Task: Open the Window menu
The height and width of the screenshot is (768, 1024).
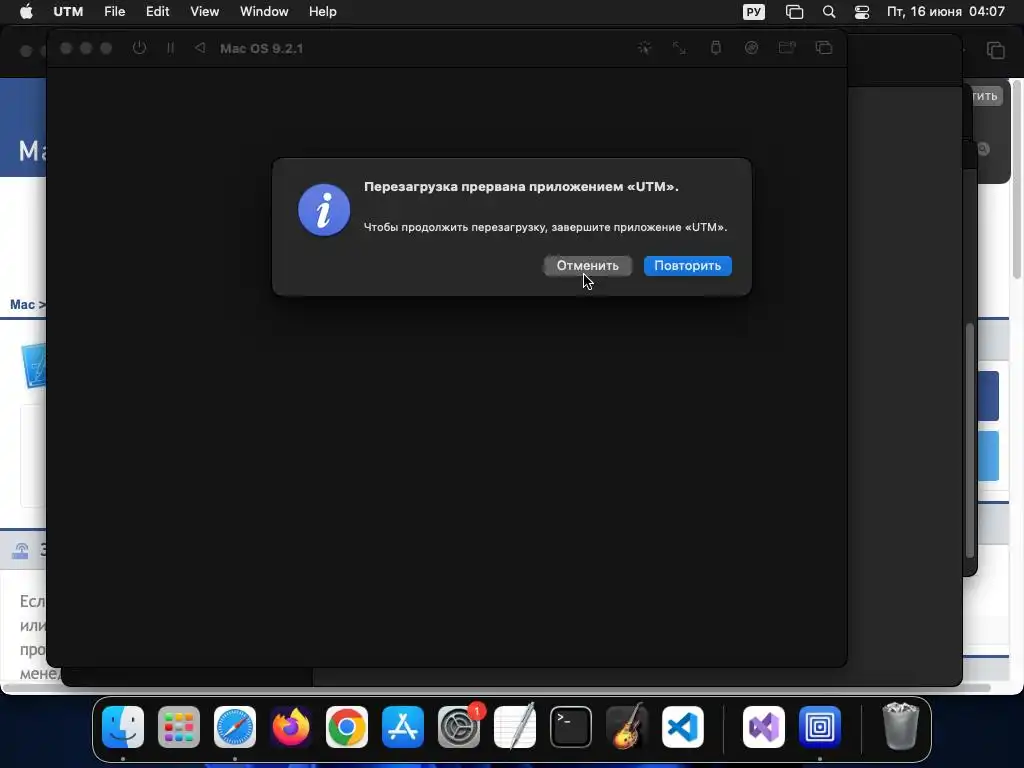Action: (x=264, y=12)
